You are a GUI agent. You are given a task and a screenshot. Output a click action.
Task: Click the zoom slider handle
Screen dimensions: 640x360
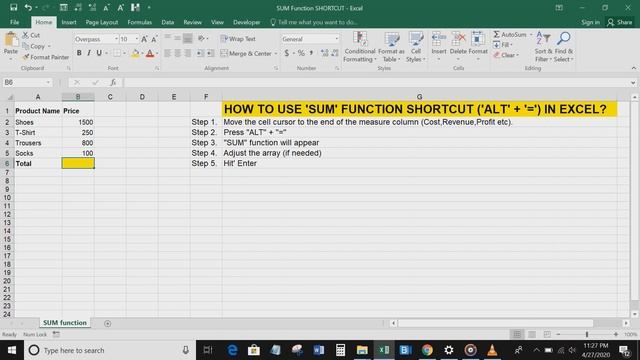click(587, 334)
